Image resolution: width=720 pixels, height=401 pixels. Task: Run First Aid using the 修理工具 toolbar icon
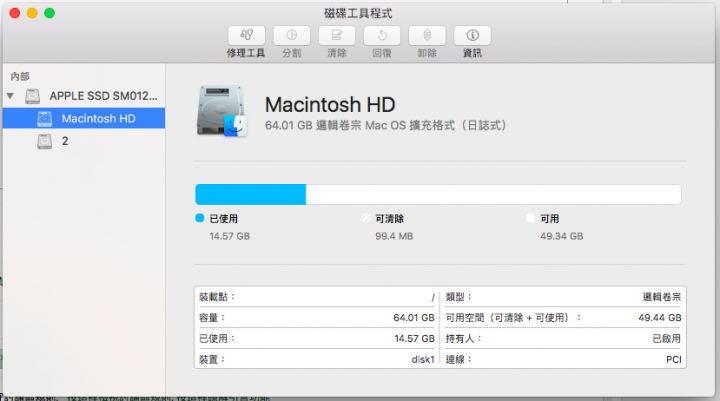247,35
